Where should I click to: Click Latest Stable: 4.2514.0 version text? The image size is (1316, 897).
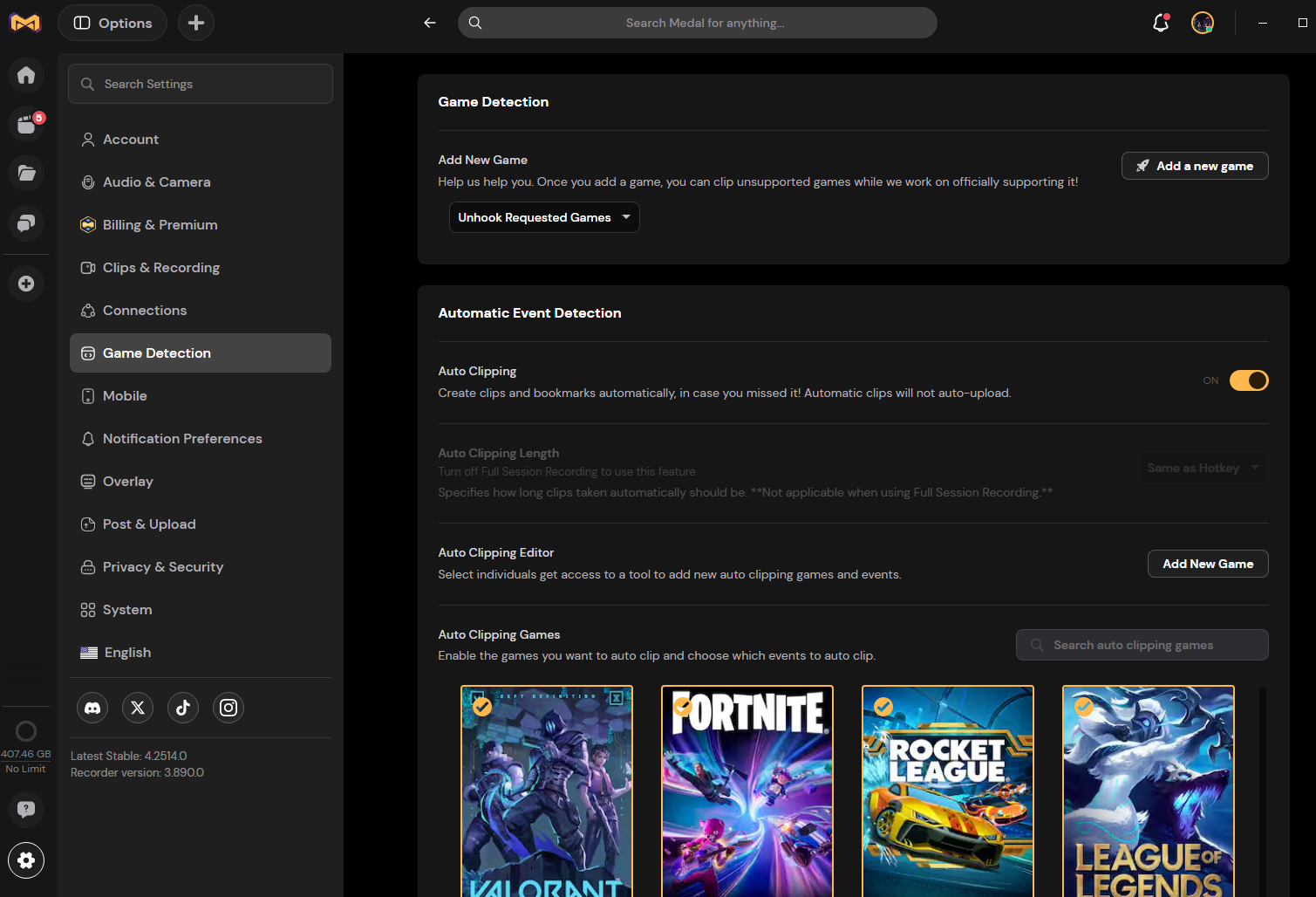pos(129,756)
